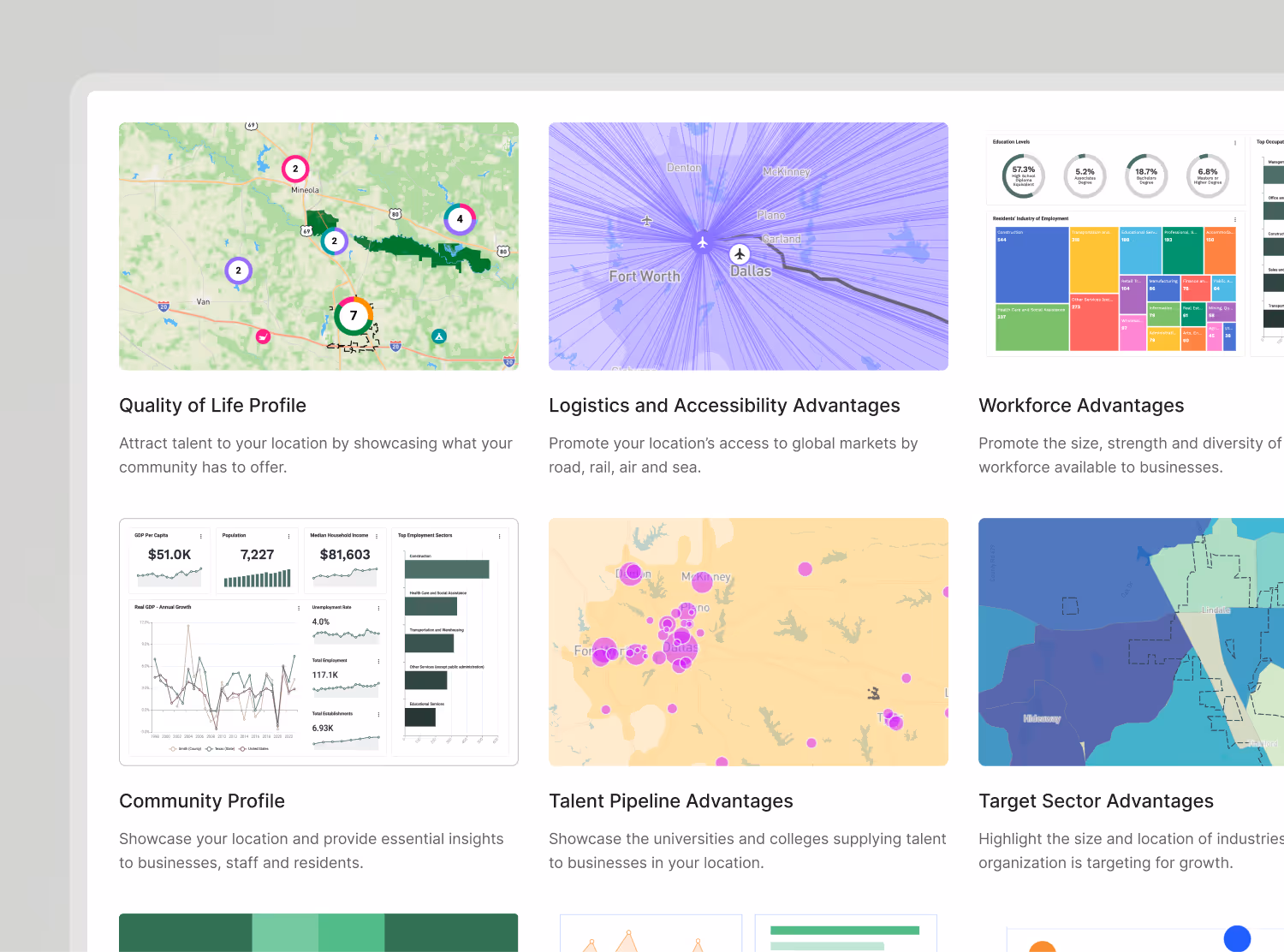Click the map cluster marker labeled 4
Viewport: 1284px width, 952px height.
click(x=460, y=219)
